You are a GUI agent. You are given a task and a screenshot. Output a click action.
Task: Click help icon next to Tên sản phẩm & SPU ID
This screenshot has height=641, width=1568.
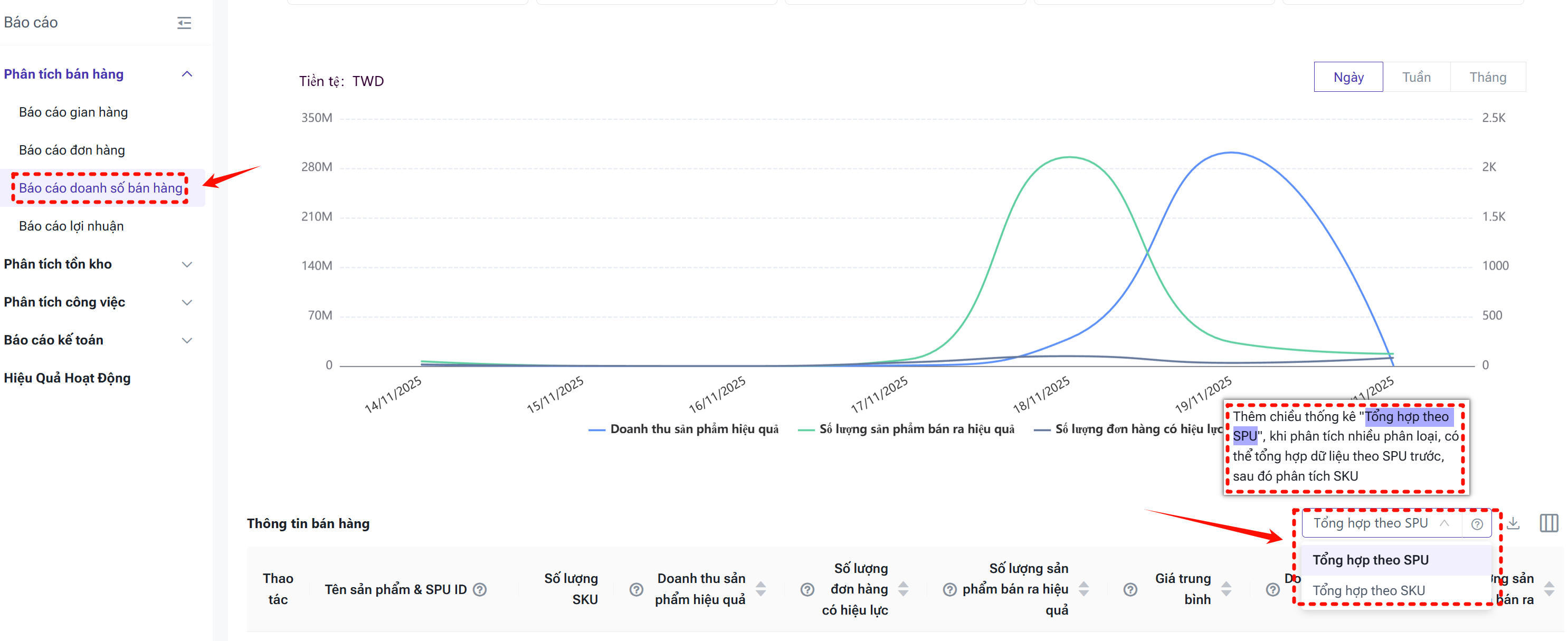pyautogui.click(x=480, y=589)
